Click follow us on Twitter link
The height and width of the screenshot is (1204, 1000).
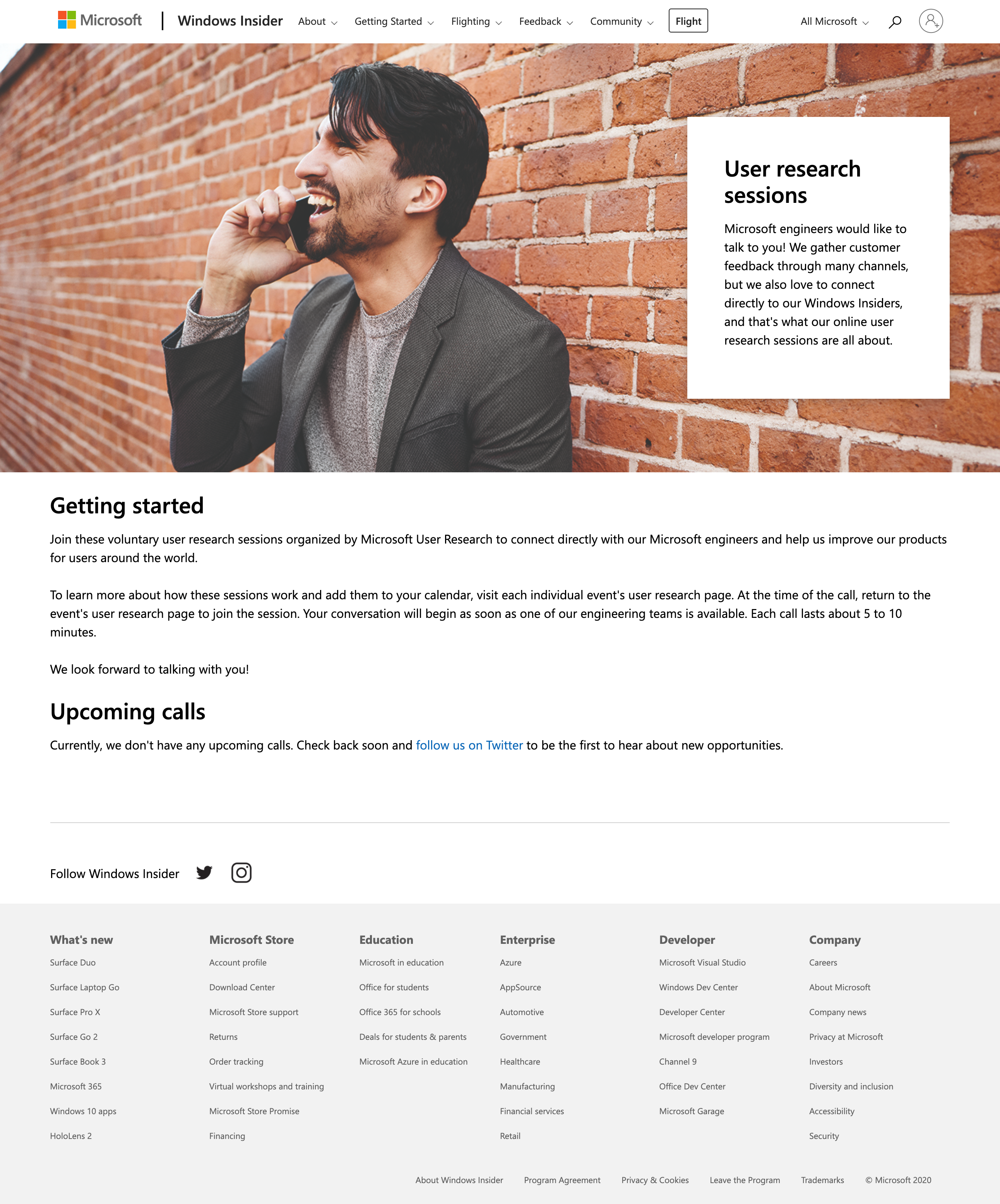[470, 745]
